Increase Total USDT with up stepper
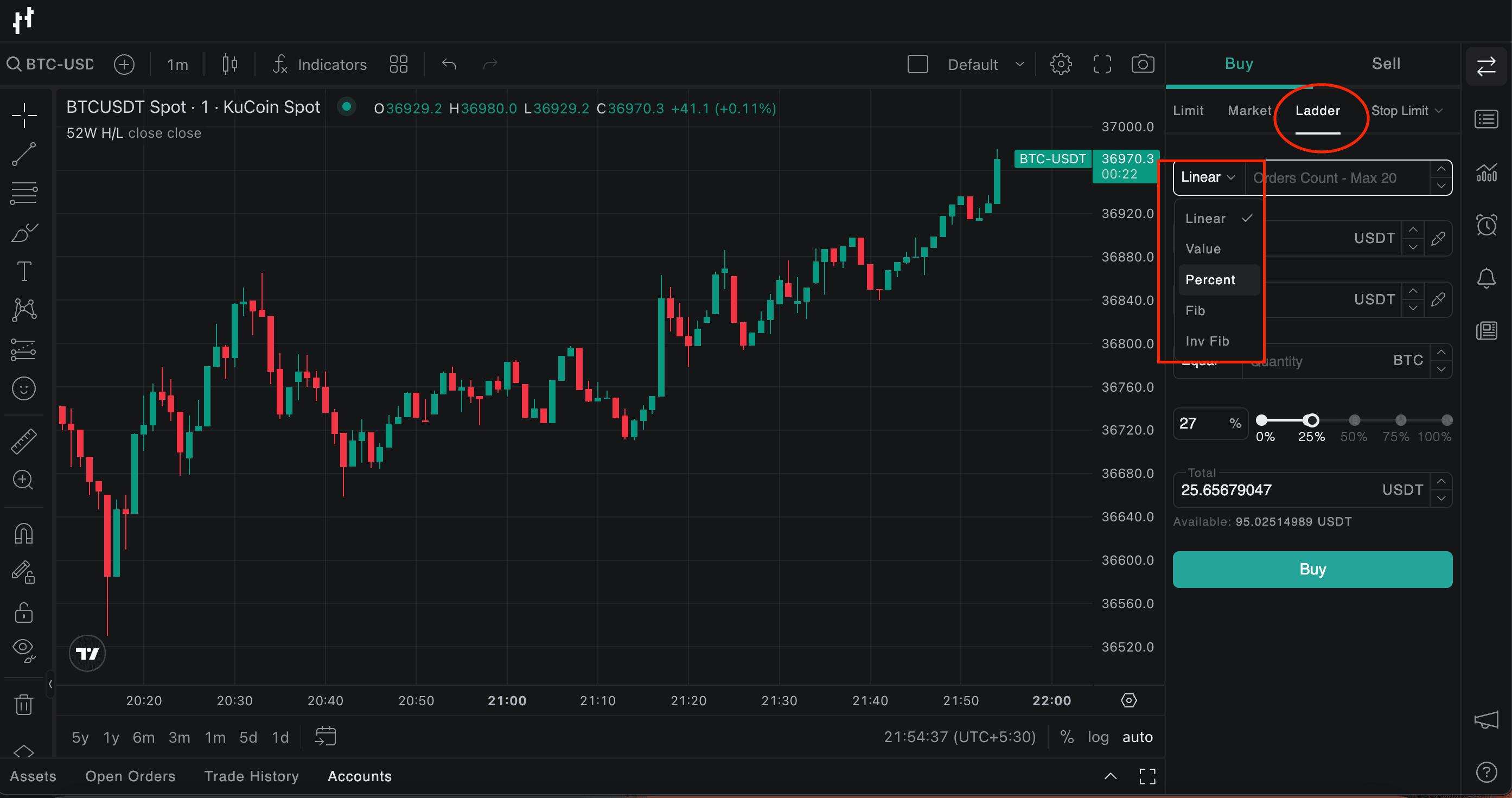 (x=1441, y=482)
